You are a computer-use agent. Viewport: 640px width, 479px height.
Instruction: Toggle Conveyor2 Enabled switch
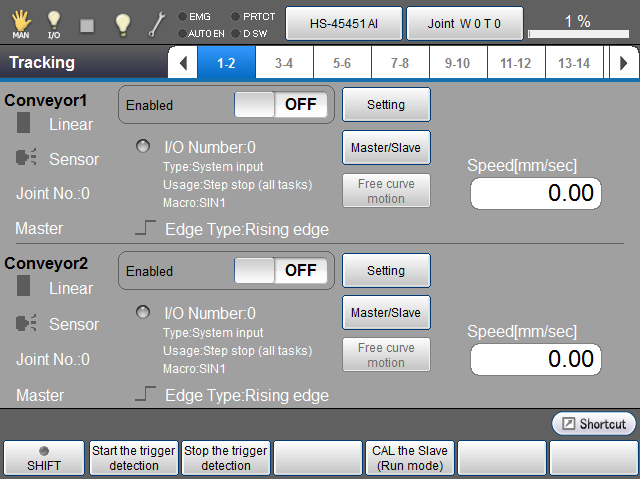280,270
